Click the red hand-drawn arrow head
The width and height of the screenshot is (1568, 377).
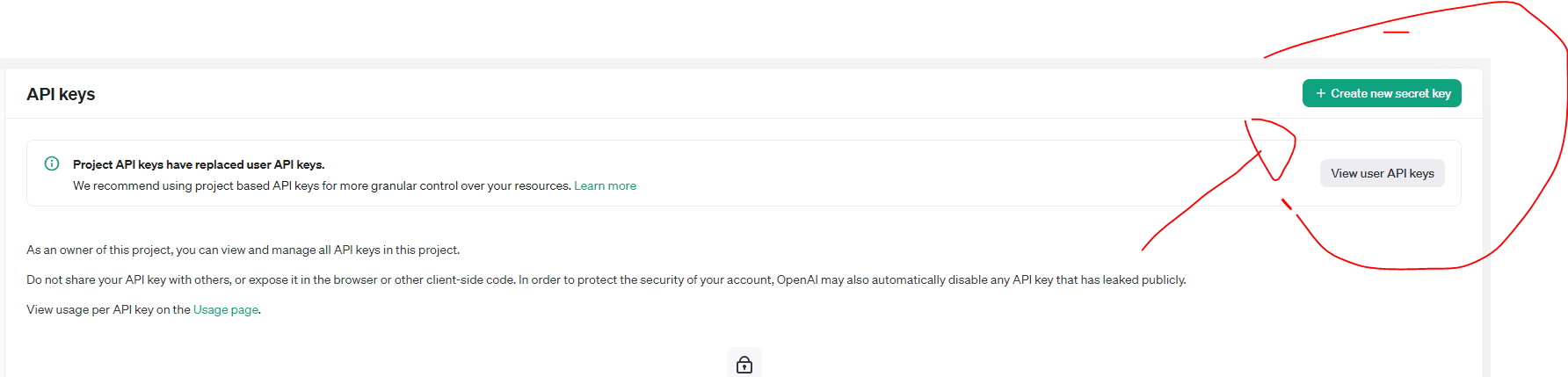tap(1270, 149)
